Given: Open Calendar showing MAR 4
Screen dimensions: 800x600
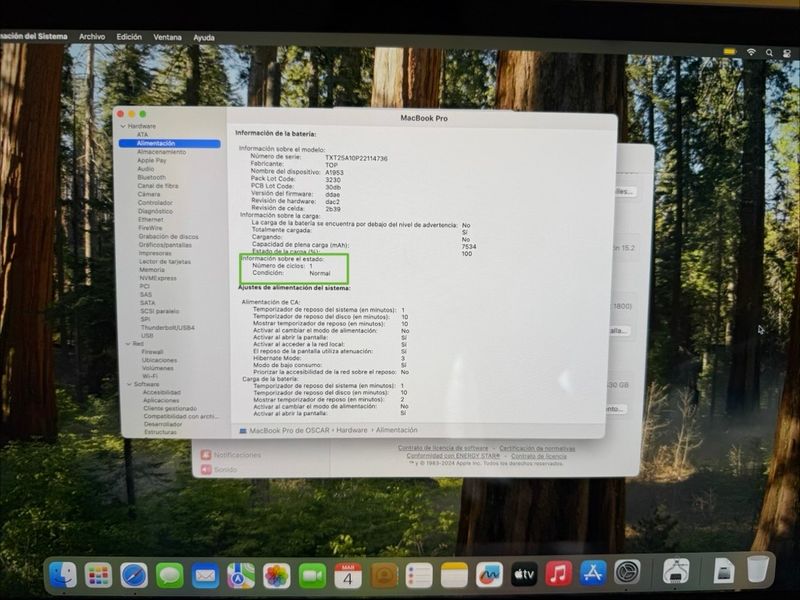Looking at the screenshot, I should point(348,576).
